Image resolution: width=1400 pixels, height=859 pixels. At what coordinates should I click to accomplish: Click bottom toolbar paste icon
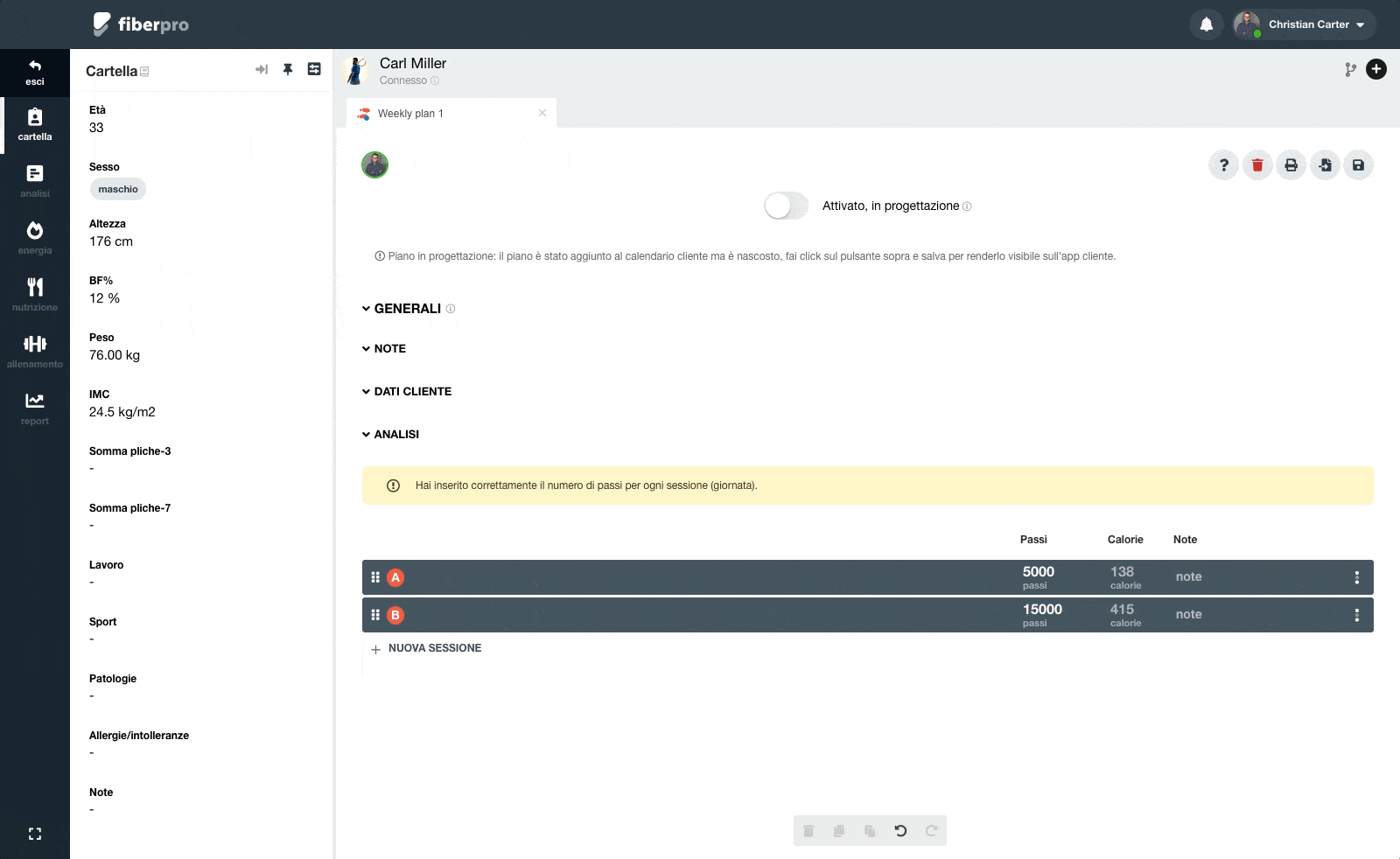pos(870,831)
